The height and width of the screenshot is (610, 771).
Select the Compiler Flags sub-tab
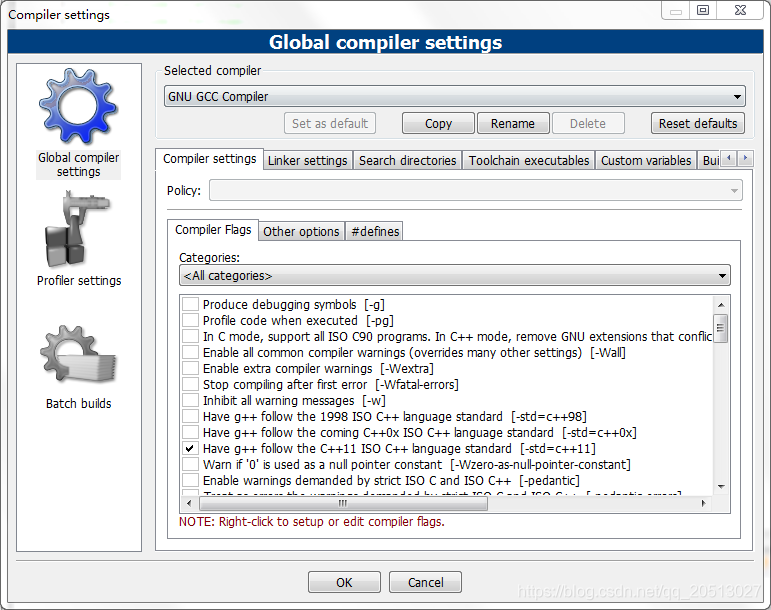[x=213, y=230]
